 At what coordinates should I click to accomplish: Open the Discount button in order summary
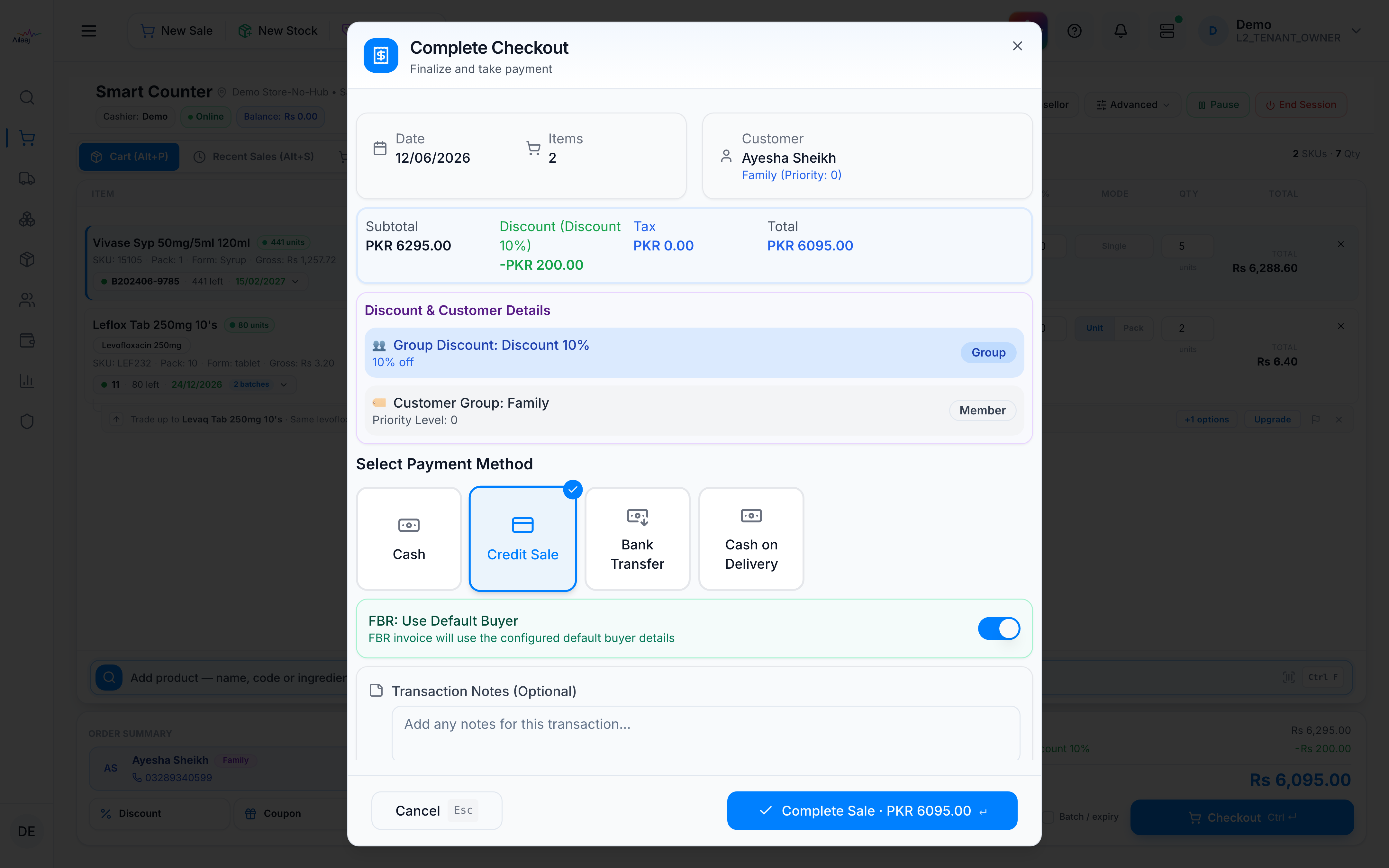159,813
